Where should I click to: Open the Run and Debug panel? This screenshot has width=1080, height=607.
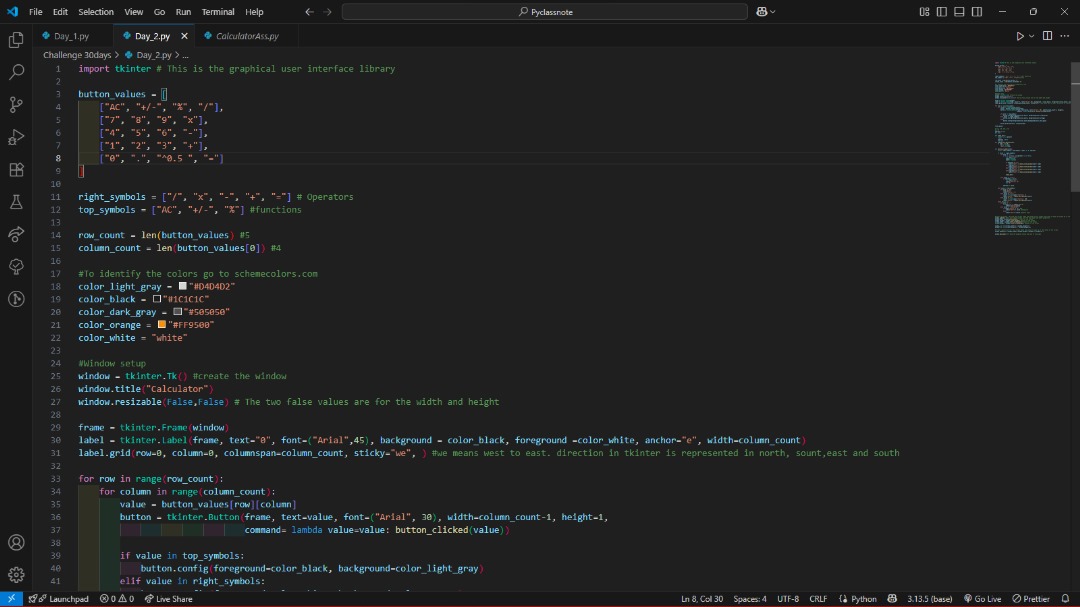coord(15,137)
